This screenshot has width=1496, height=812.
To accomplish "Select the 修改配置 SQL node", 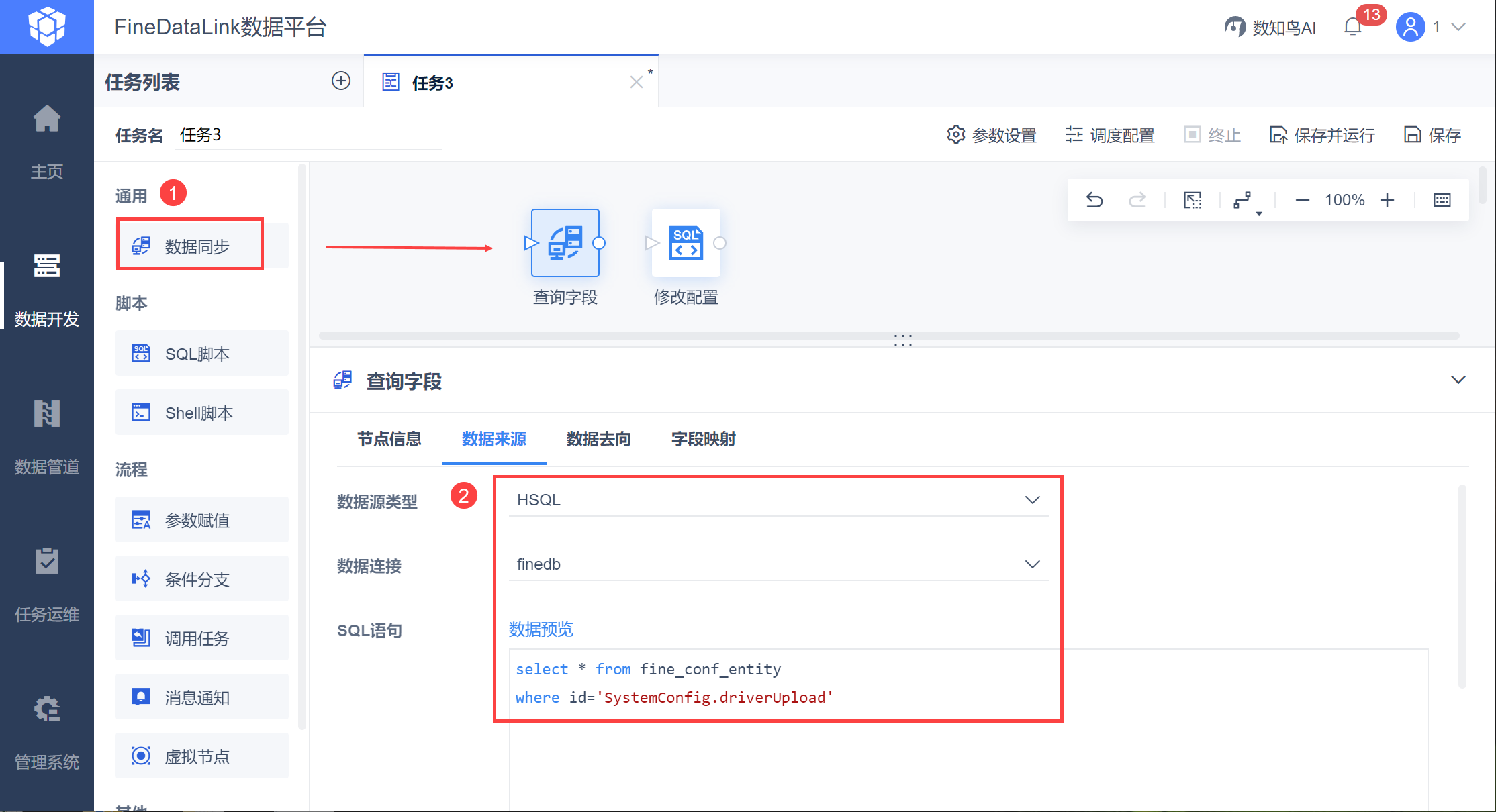I will (686, 243).
